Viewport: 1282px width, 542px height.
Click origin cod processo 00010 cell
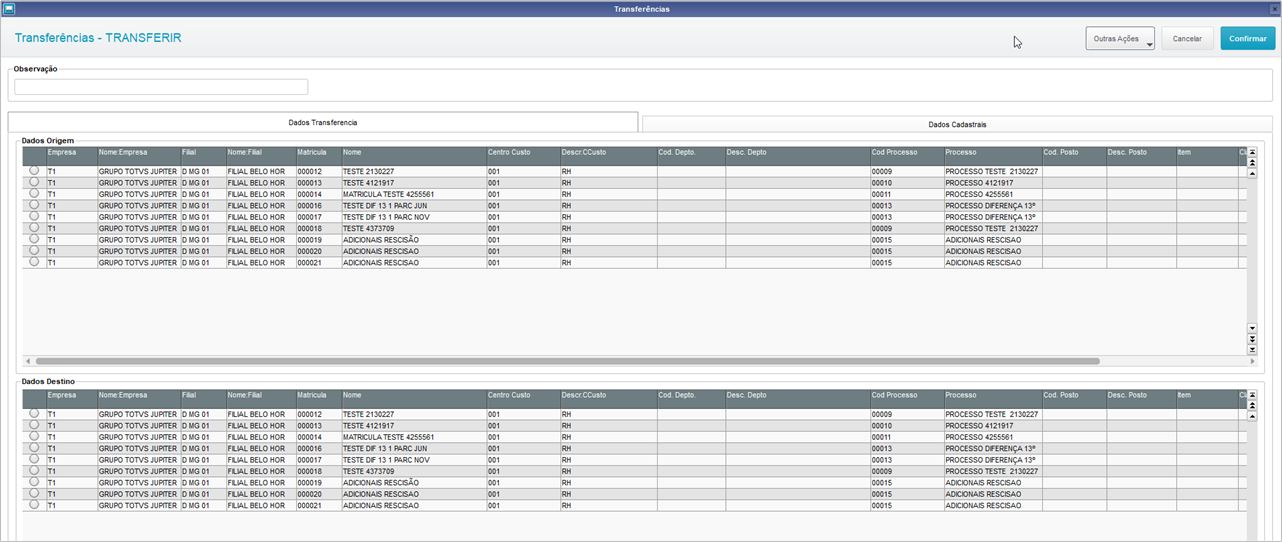pyautogui.click(x=907, y=183)
